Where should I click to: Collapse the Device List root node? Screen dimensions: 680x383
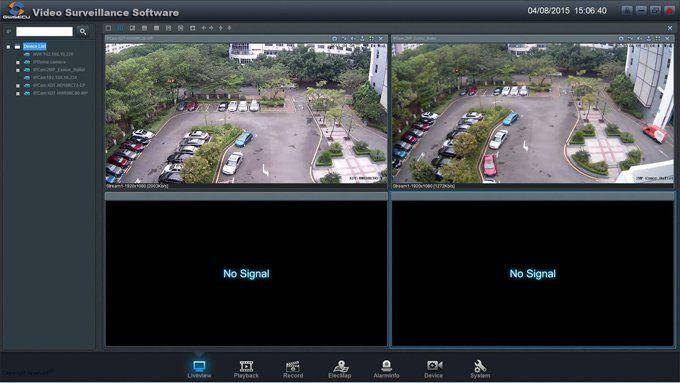point(8,46)
